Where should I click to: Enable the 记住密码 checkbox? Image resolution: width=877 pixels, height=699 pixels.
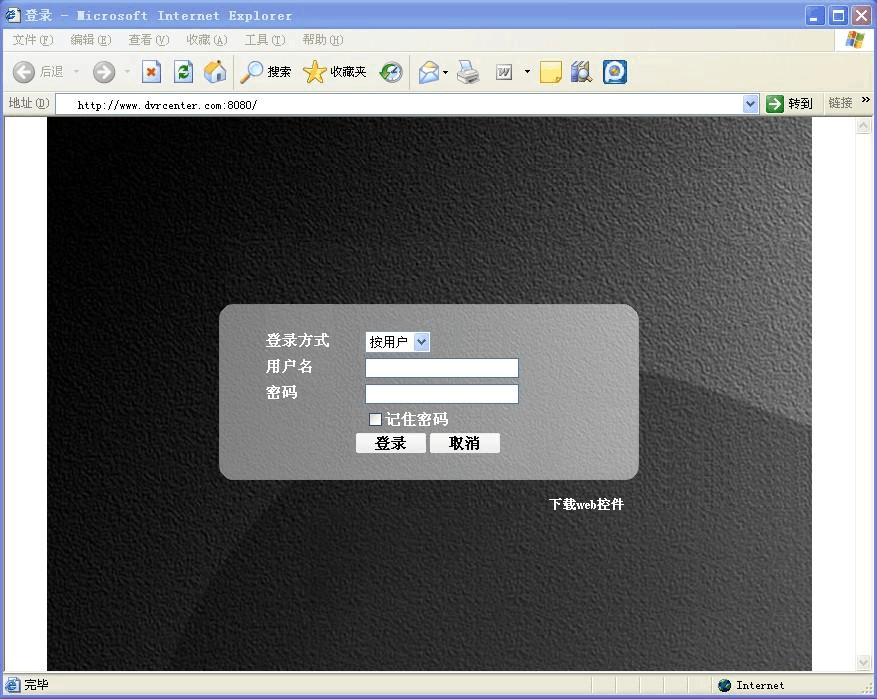376,419
